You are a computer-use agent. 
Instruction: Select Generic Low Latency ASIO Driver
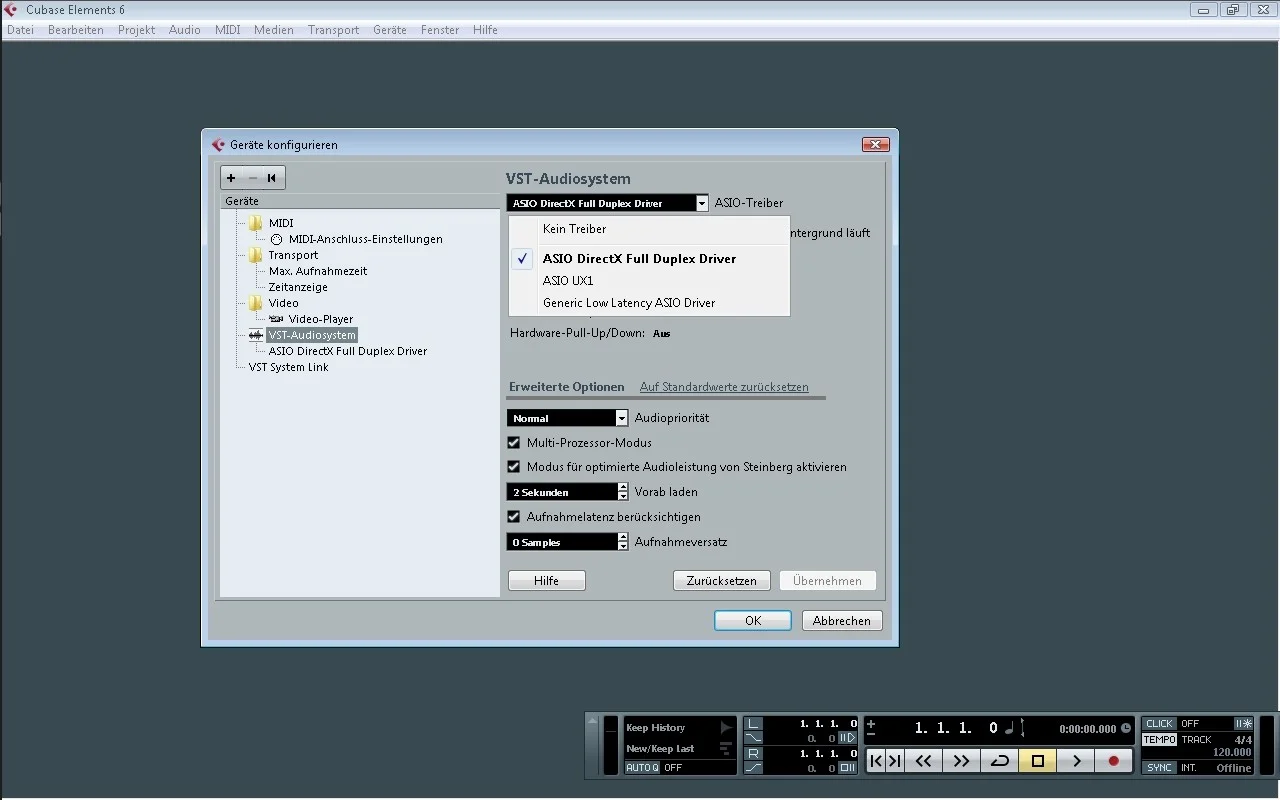coord(629,303)
